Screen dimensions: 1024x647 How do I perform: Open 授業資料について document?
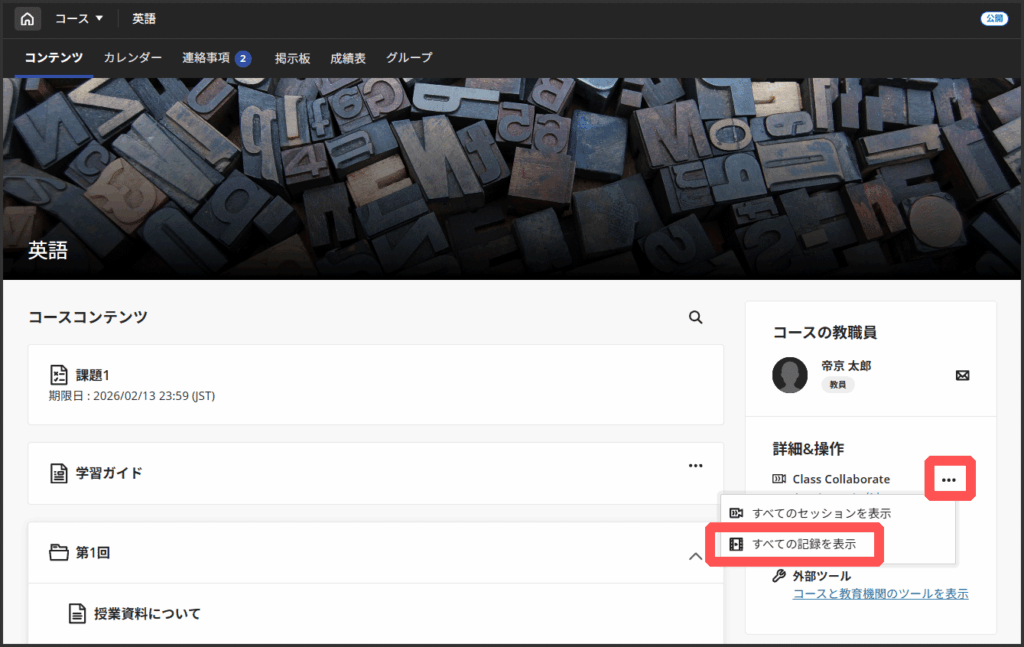tap(147, 613)
